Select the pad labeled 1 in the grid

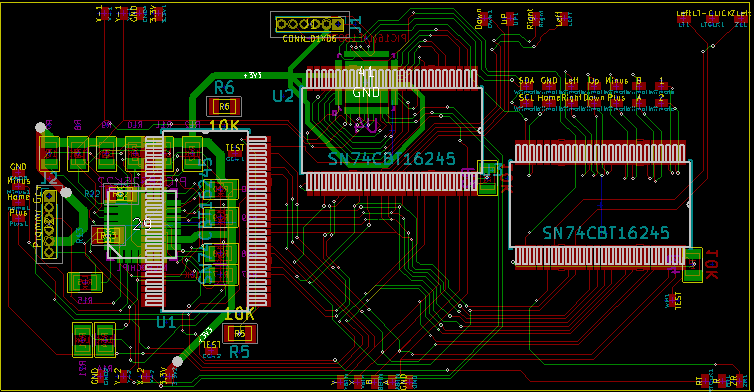click(x=662, y=87)
